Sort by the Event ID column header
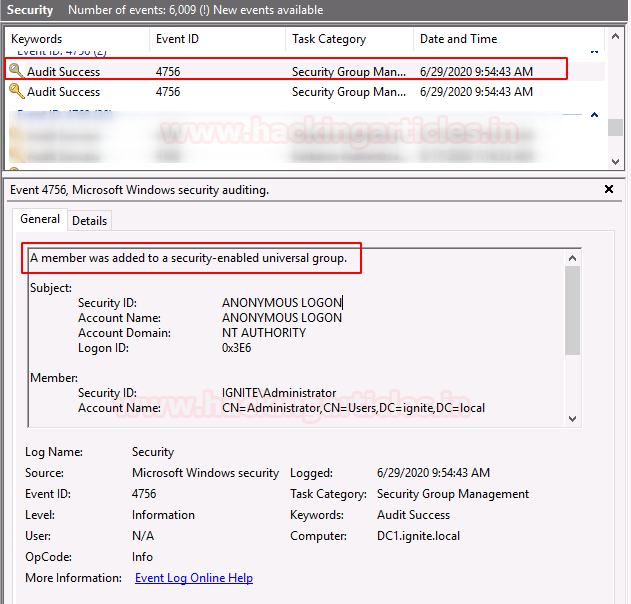The height and width of the screenshot is (604, 631). point(217,39)
